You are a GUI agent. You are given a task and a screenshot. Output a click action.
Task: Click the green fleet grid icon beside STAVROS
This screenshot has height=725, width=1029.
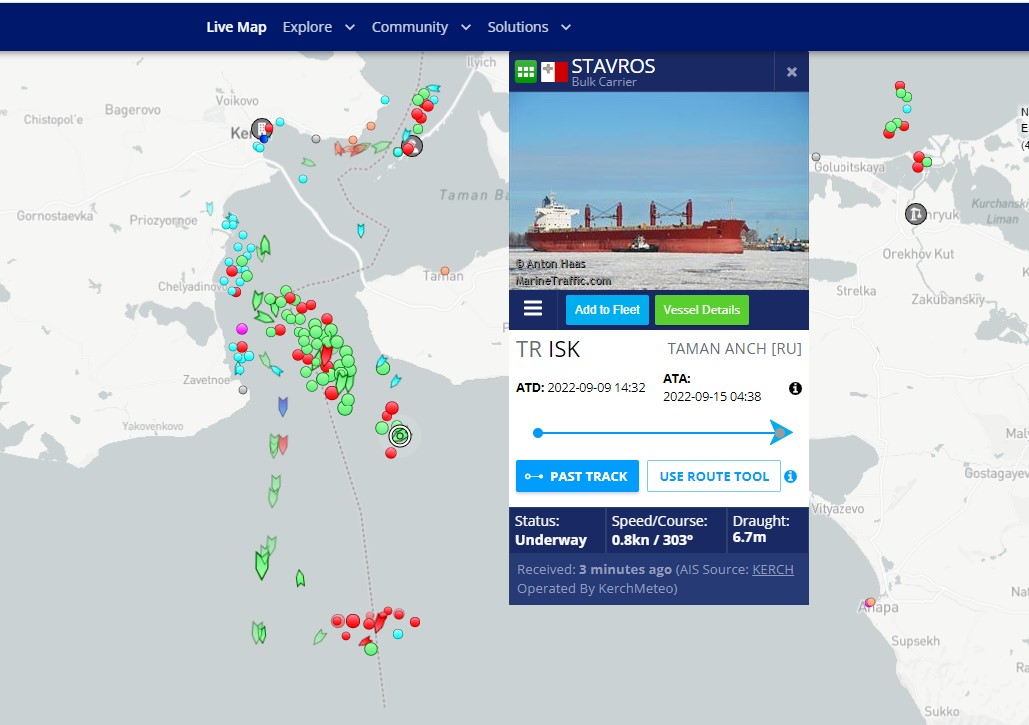tap(526, 71)
